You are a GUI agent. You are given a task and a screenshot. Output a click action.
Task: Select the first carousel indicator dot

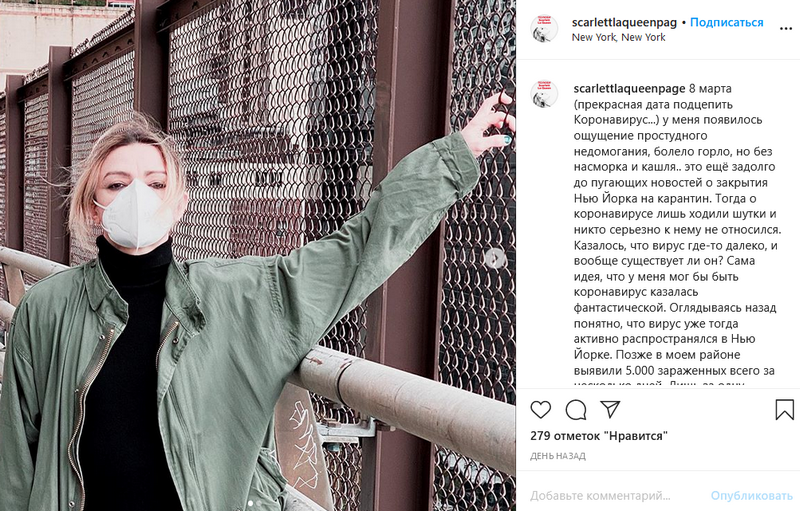251,503
